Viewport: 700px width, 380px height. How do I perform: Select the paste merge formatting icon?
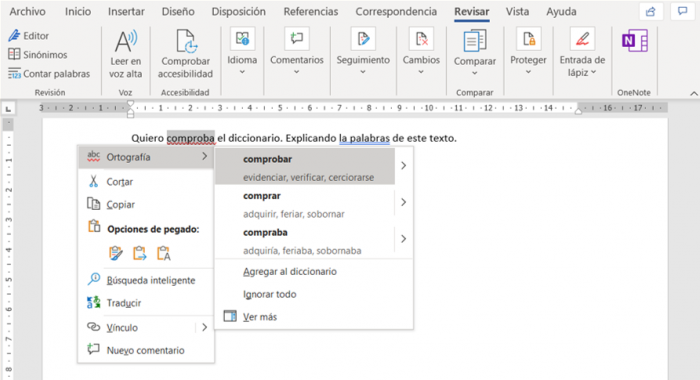tap(140, 253)
